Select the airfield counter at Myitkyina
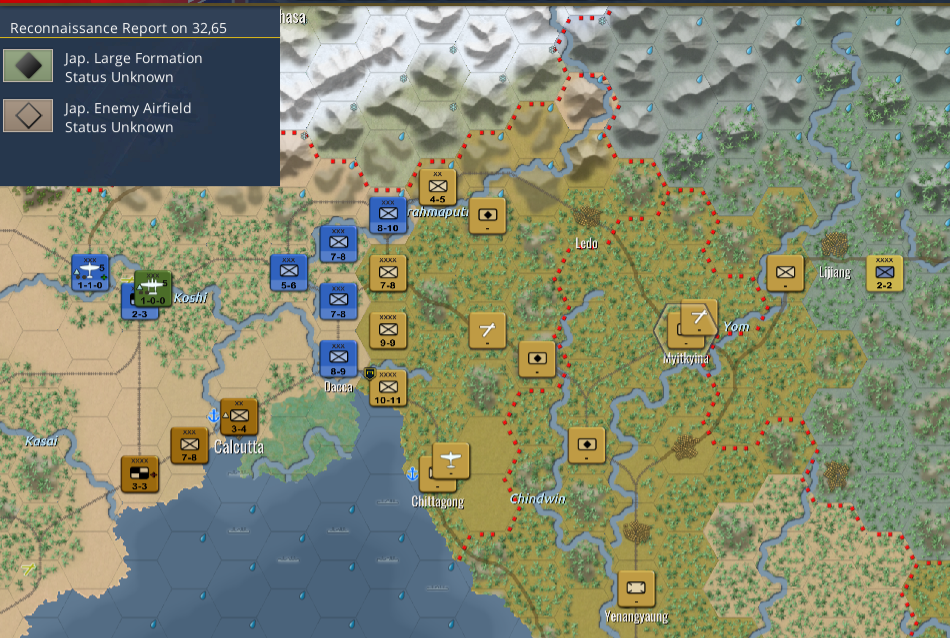Screen dimensions: 950x638 (699, 317)
